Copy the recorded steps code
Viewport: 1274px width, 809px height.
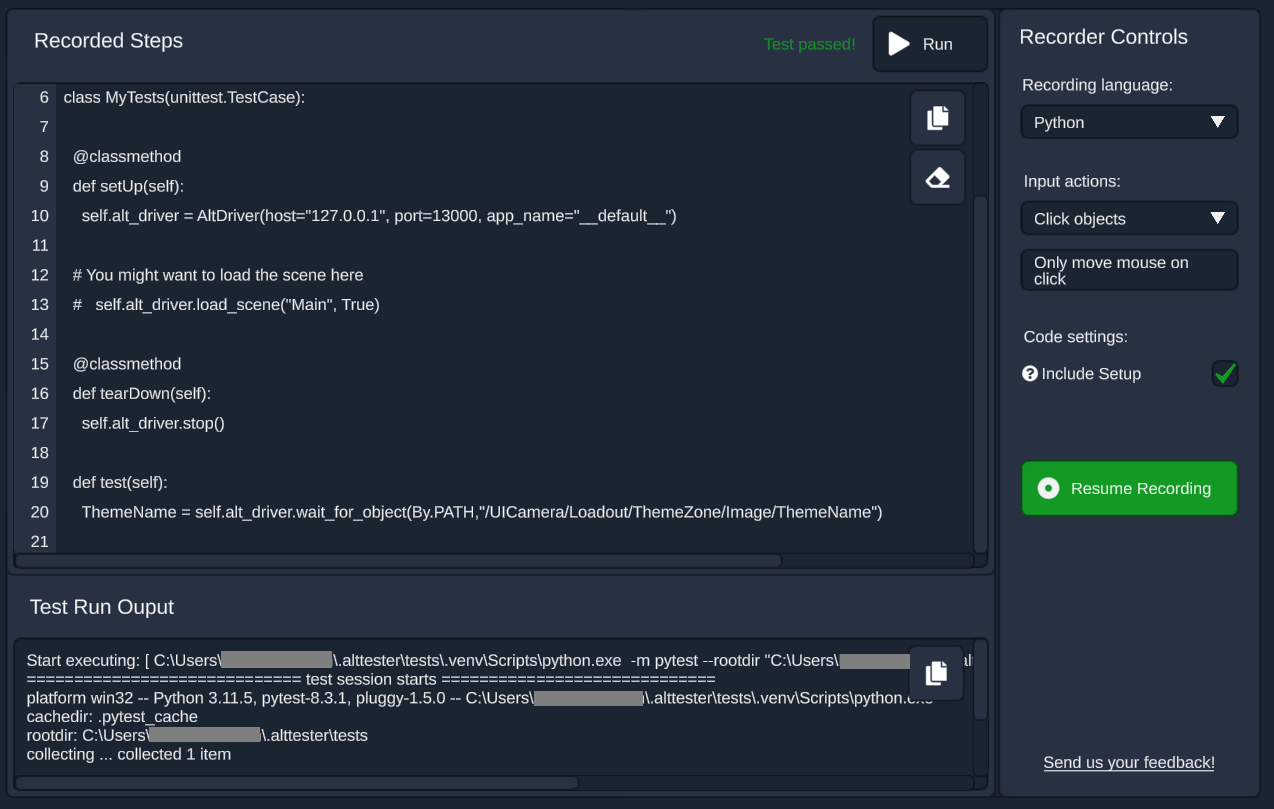(x=937, y=118)
